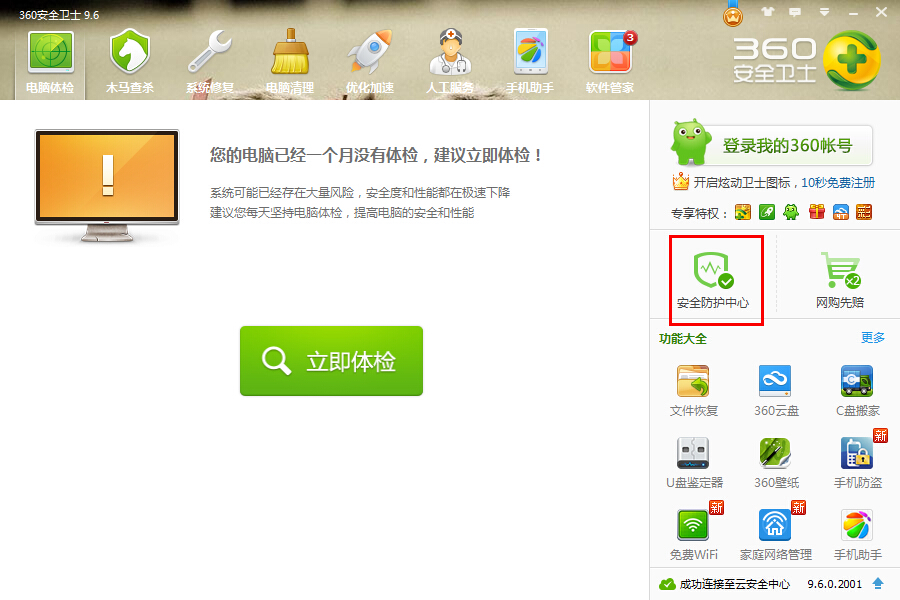Open the 手机助手 toolbar item
Image resolution: width=900 pixels, height=600 pixels.
pos(530,63)
